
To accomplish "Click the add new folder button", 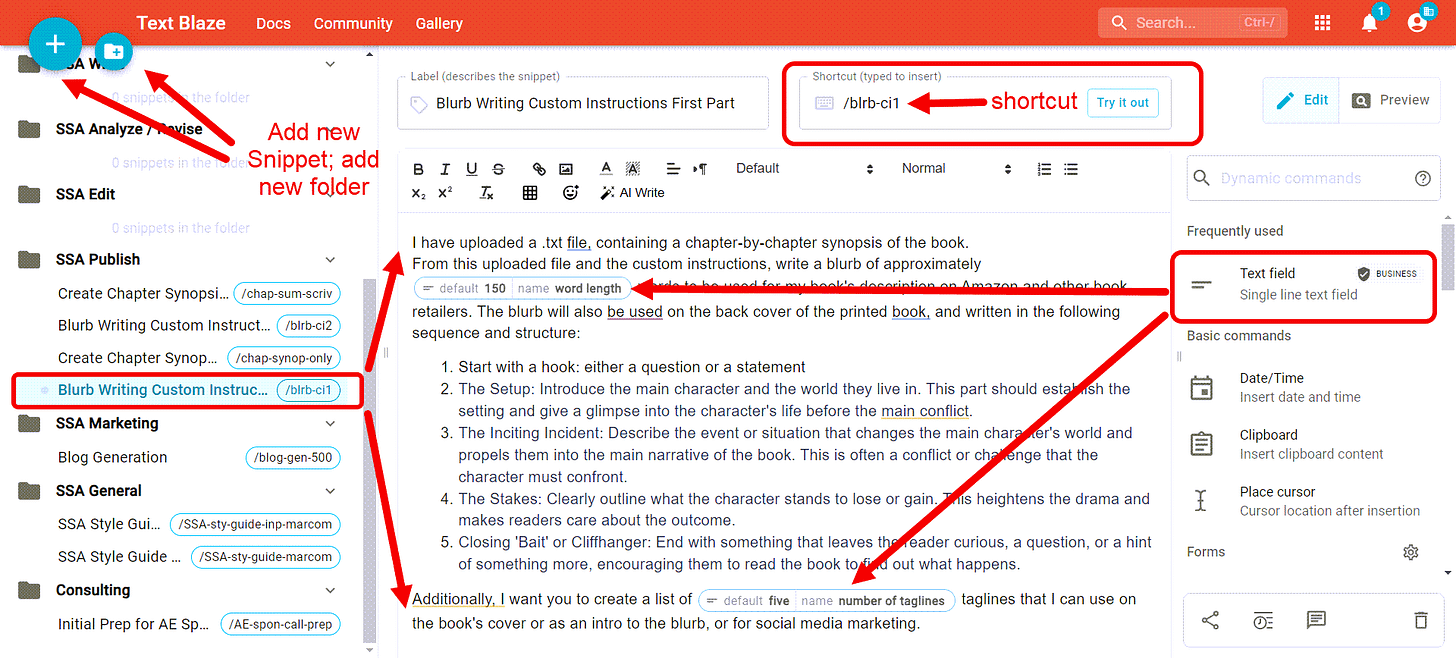I will click(x=114, y=51).
